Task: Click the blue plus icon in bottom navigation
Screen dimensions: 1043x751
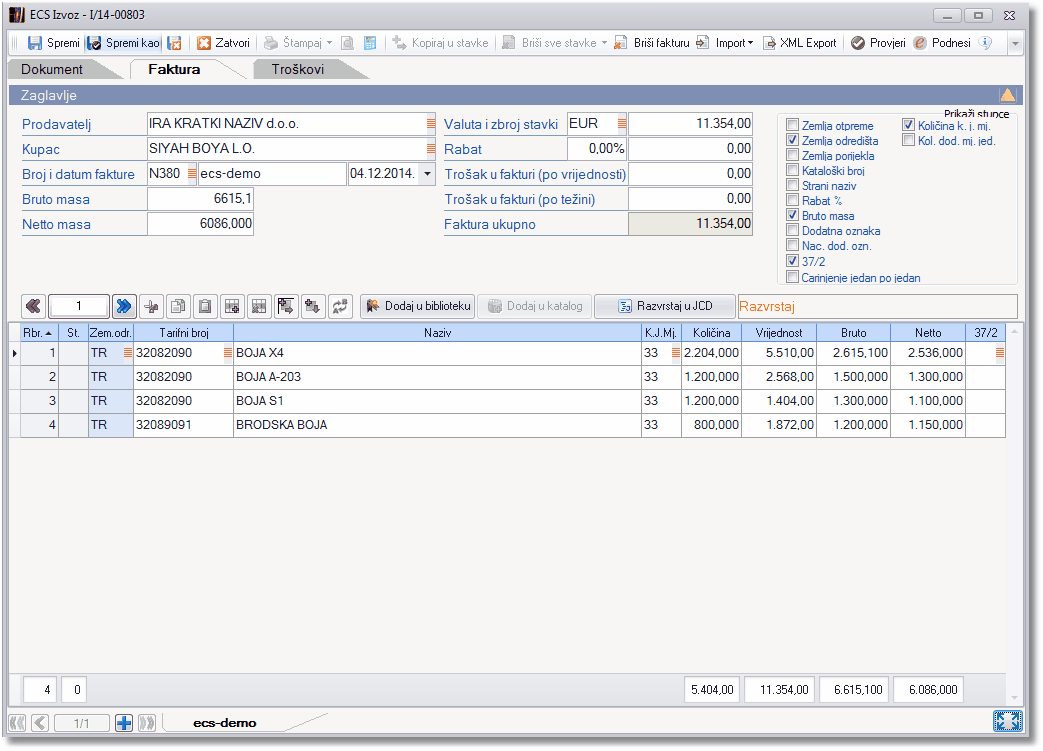Action: click(x=124, y=722)
